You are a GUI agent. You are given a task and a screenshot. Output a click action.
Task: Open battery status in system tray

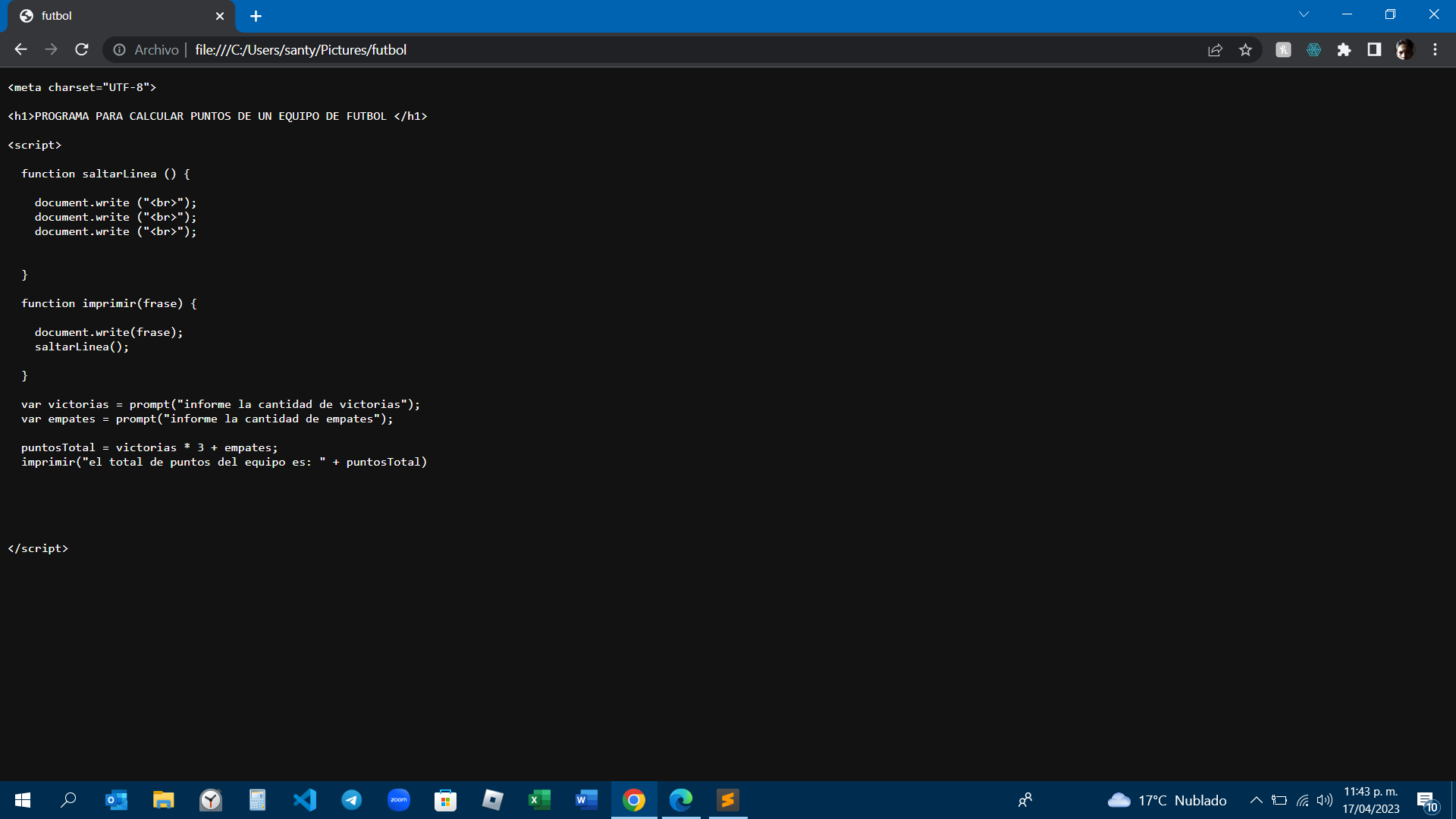1279,800
